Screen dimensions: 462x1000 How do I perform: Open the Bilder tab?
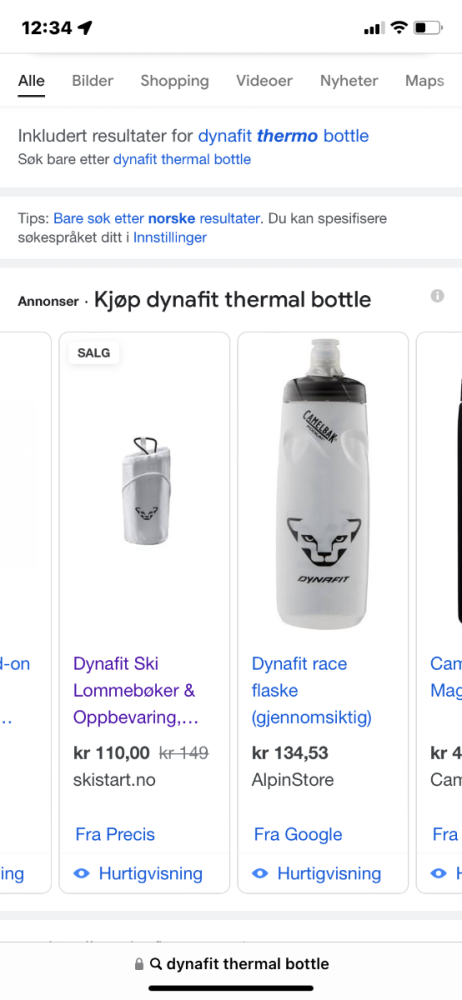coord(93,81)
